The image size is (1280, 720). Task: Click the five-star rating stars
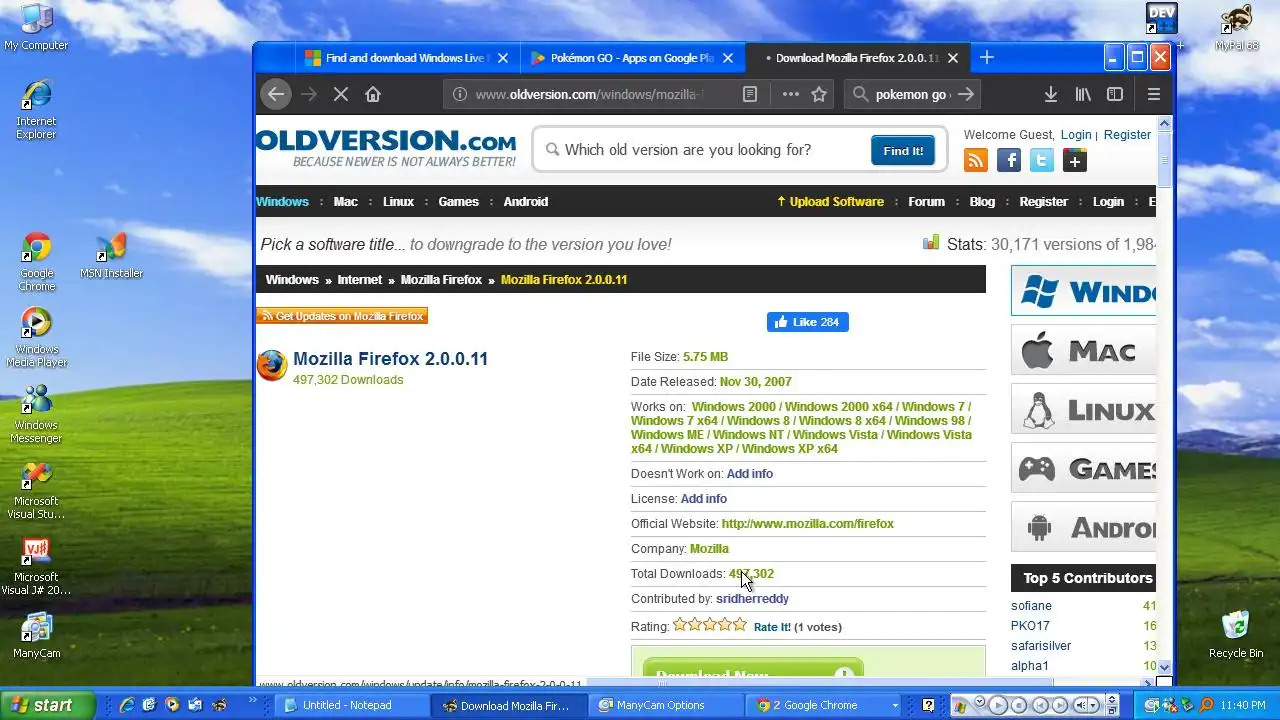pyautogui.click(x=710, y=625)
